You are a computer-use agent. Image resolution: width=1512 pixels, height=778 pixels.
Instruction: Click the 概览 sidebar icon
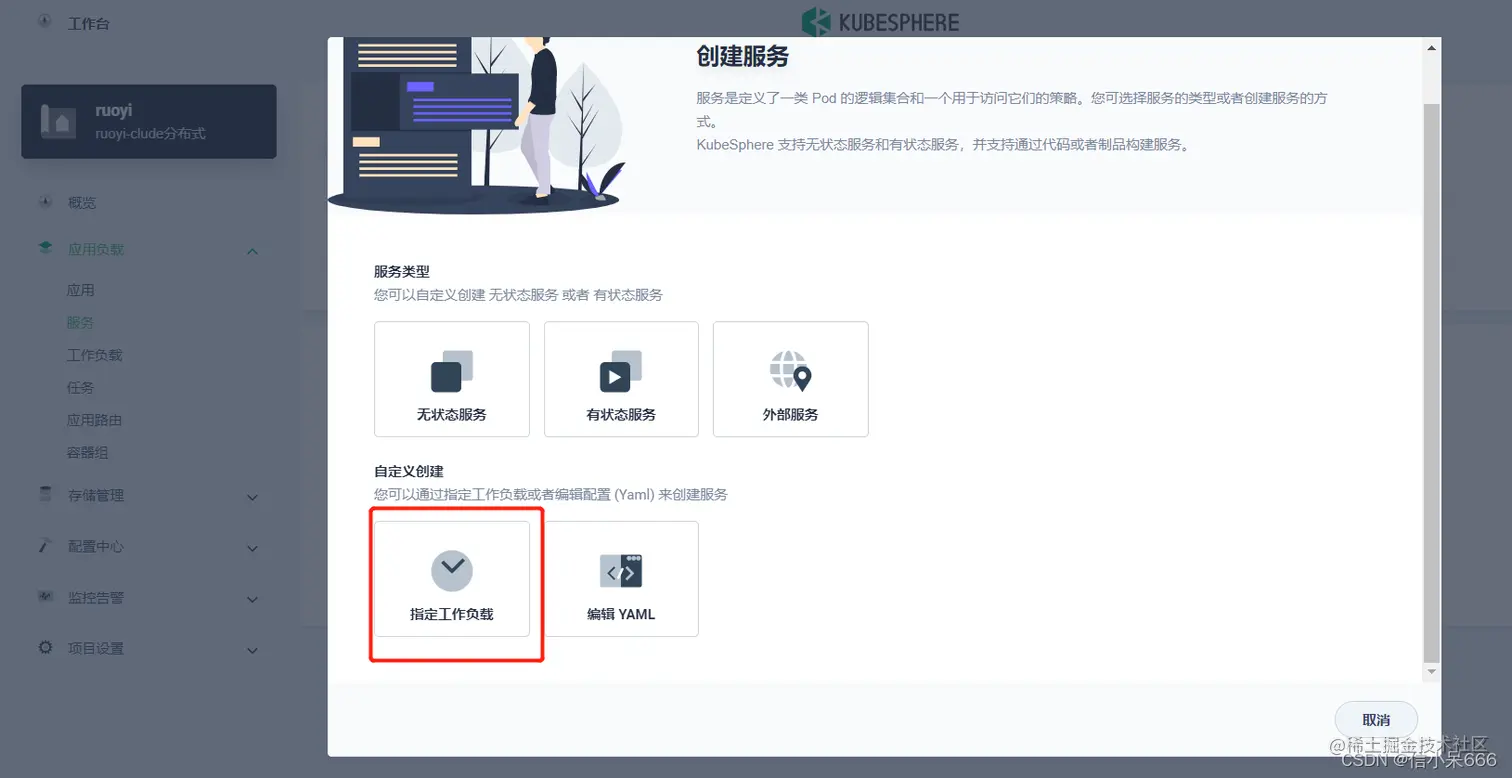(44, 202)
